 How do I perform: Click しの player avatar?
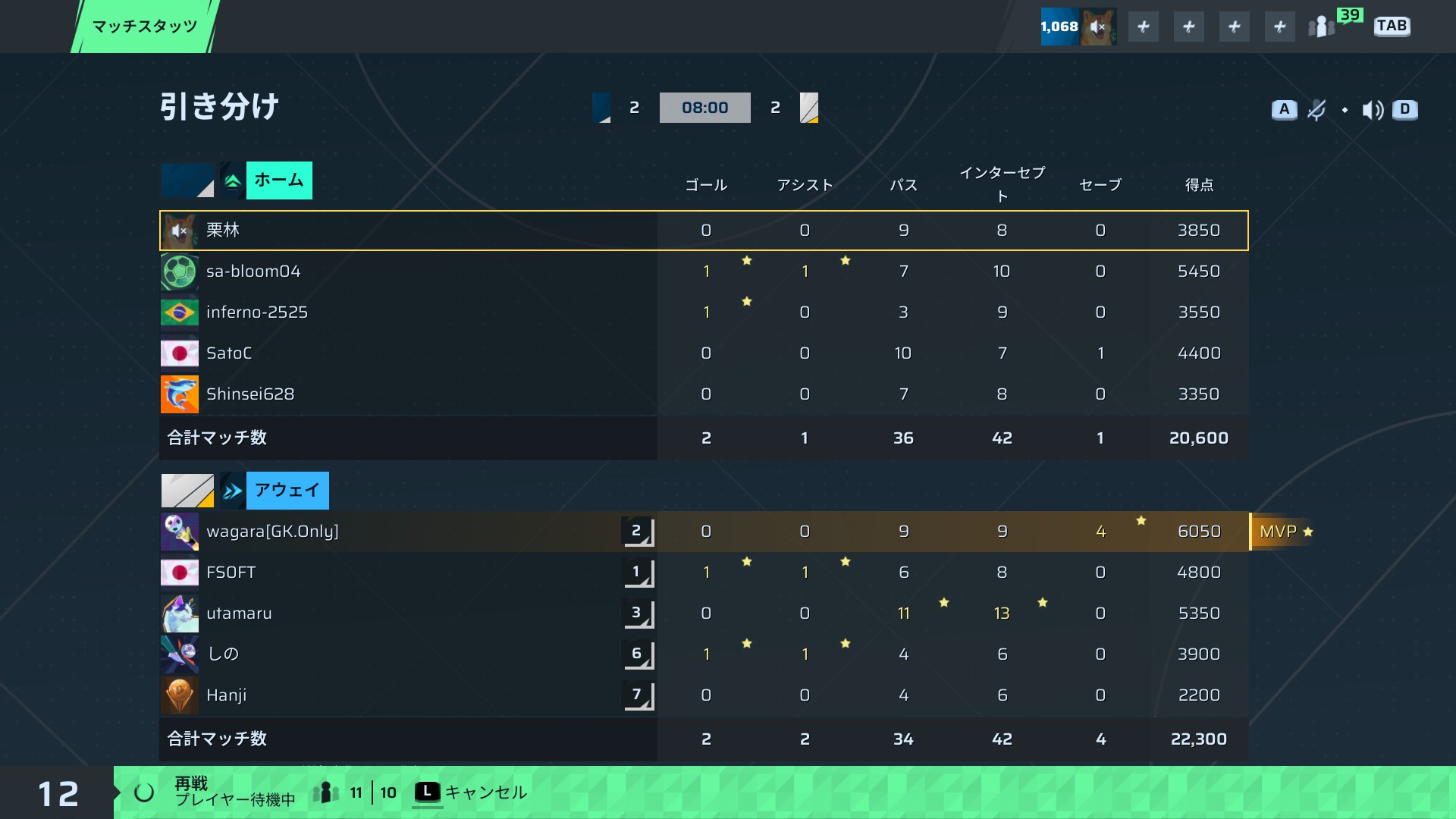point(180,654)
